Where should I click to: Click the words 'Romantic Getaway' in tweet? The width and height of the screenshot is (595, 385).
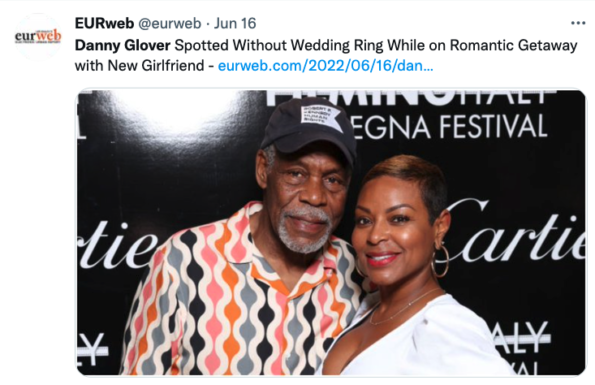point(513,45)
